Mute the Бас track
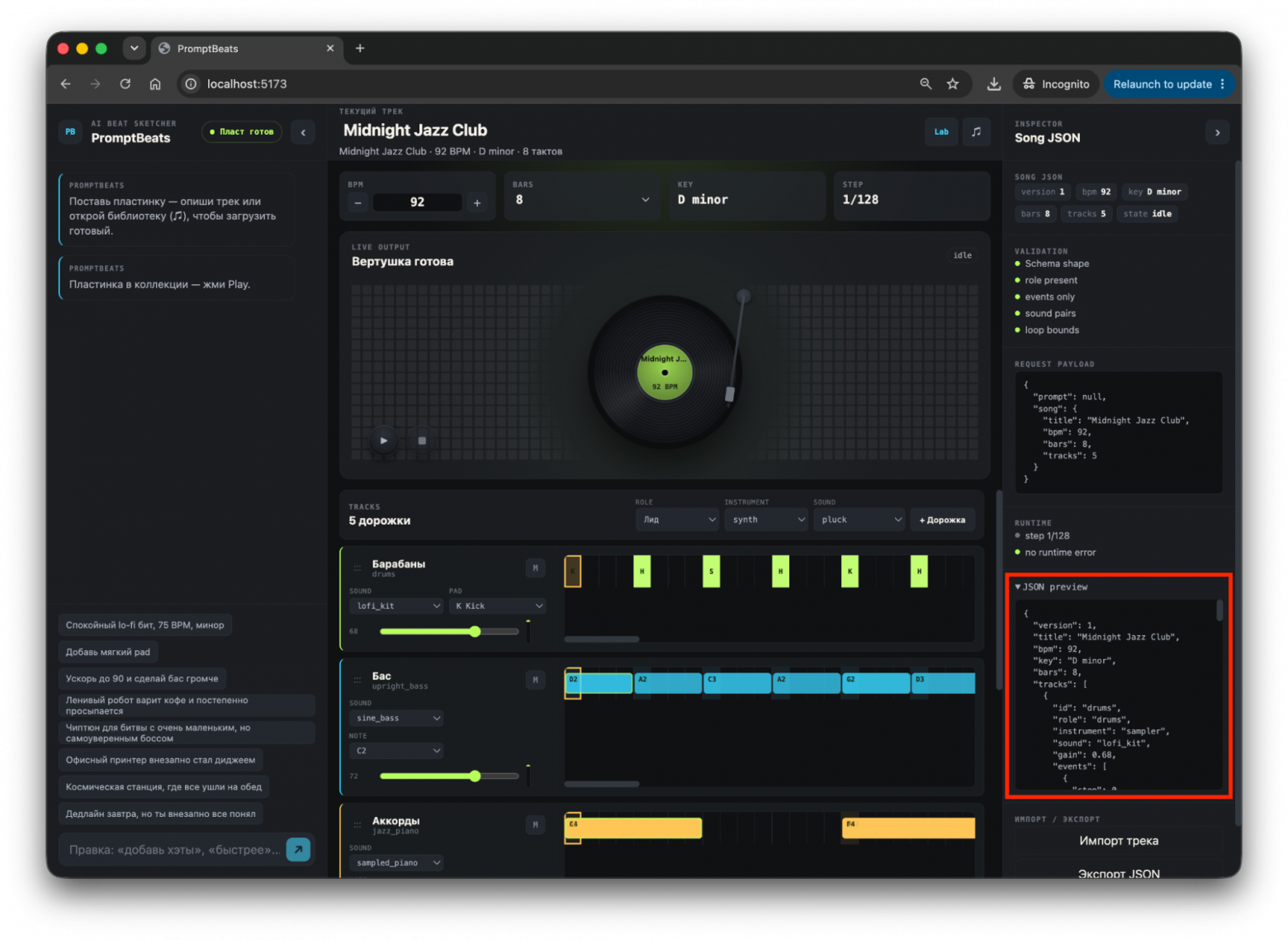The image size is (1288, 940). click(x=535, y=680)
